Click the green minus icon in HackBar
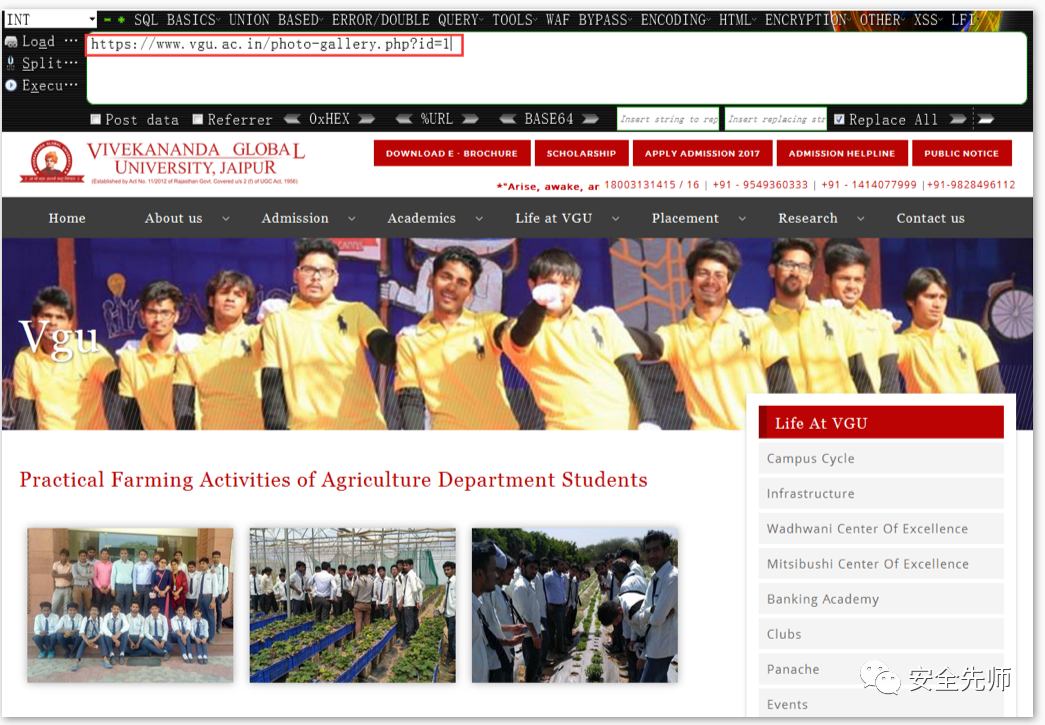Image resolution: width=1045 pixels, height=725 pixels. pos(107,20)
